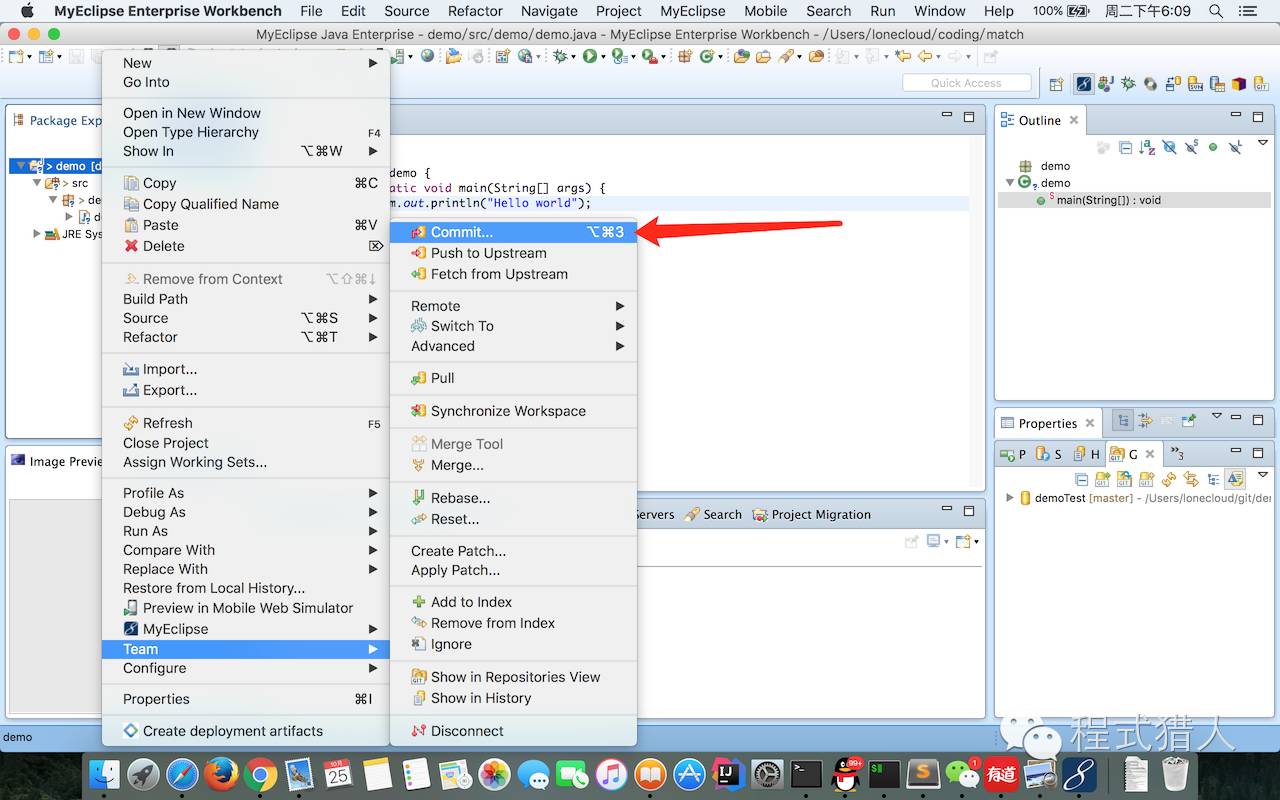Click Add existing Git repository icon
Viewport: 1280px width, 800px height.
pyautogui.click(x=1103, y=480)
